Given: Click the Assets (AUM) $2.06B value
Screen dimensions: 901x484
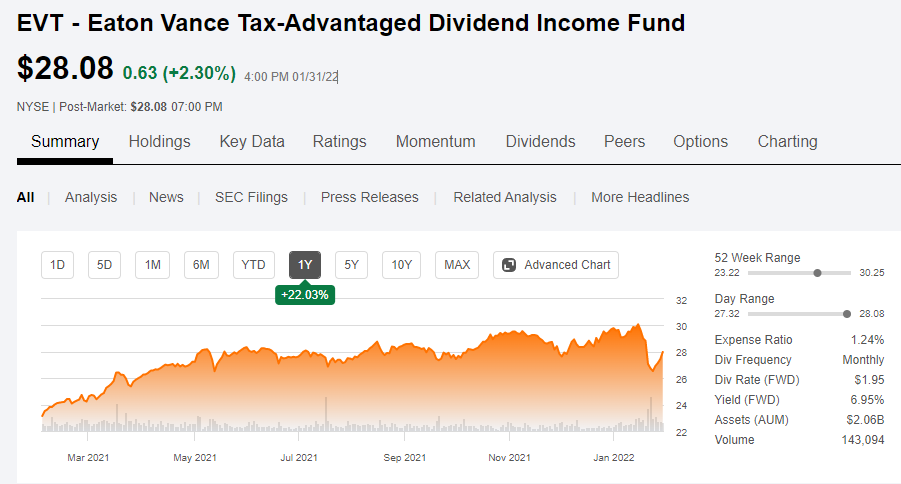Looking at the screenshot, I should point(865,420).
